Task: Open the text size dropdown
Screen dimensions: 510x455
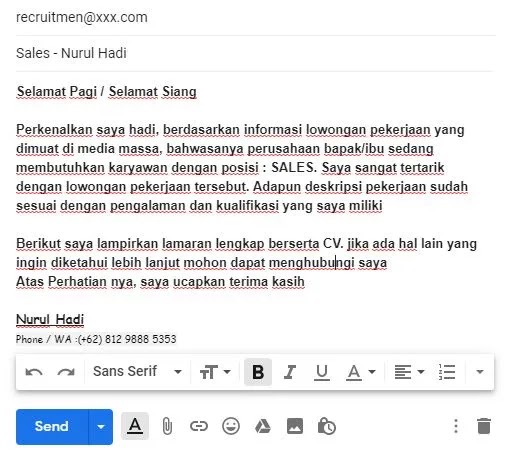Action: (215, 372)
